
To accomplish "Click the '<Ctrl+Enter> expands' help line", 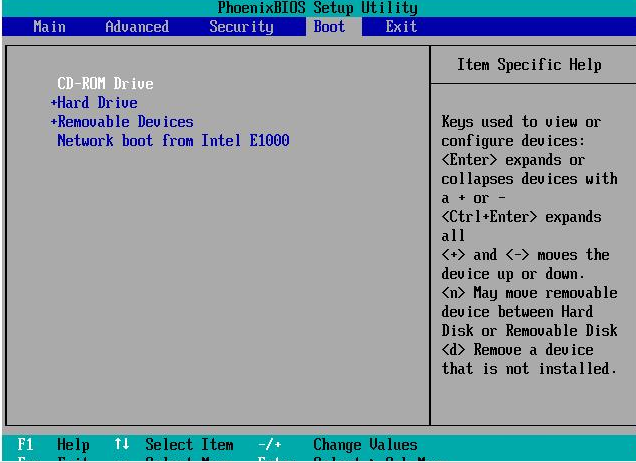I will [x=521, y=217].
